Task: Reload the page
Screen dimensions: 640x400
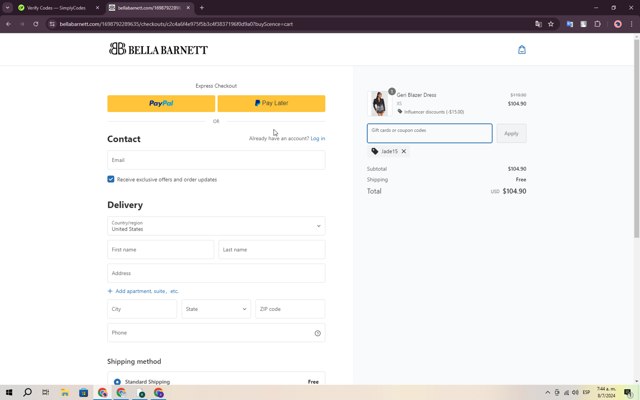Action: click(36, 24)
